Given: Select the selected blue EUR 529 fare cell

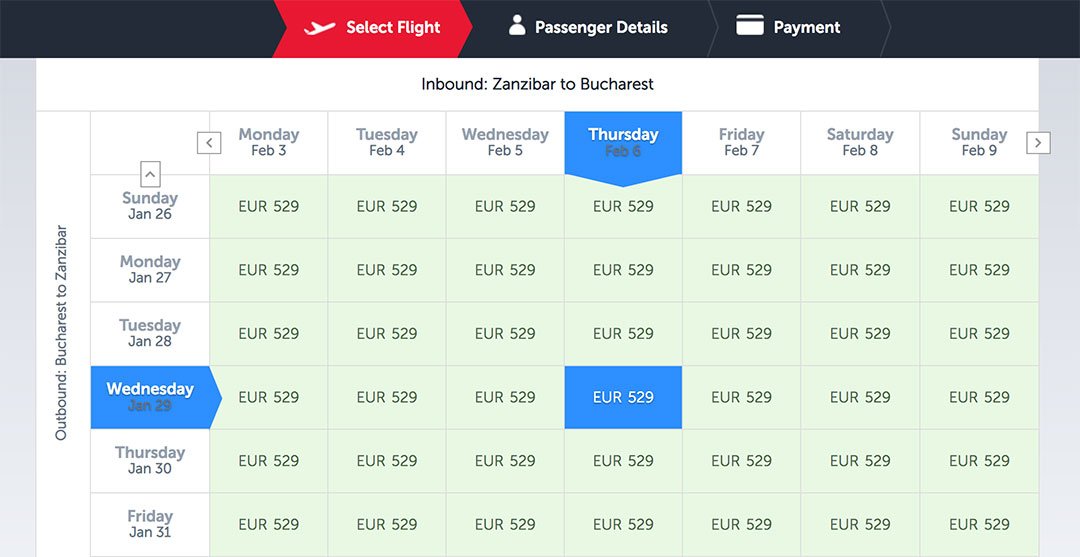Looking at the screenshot, I should 623,397.
